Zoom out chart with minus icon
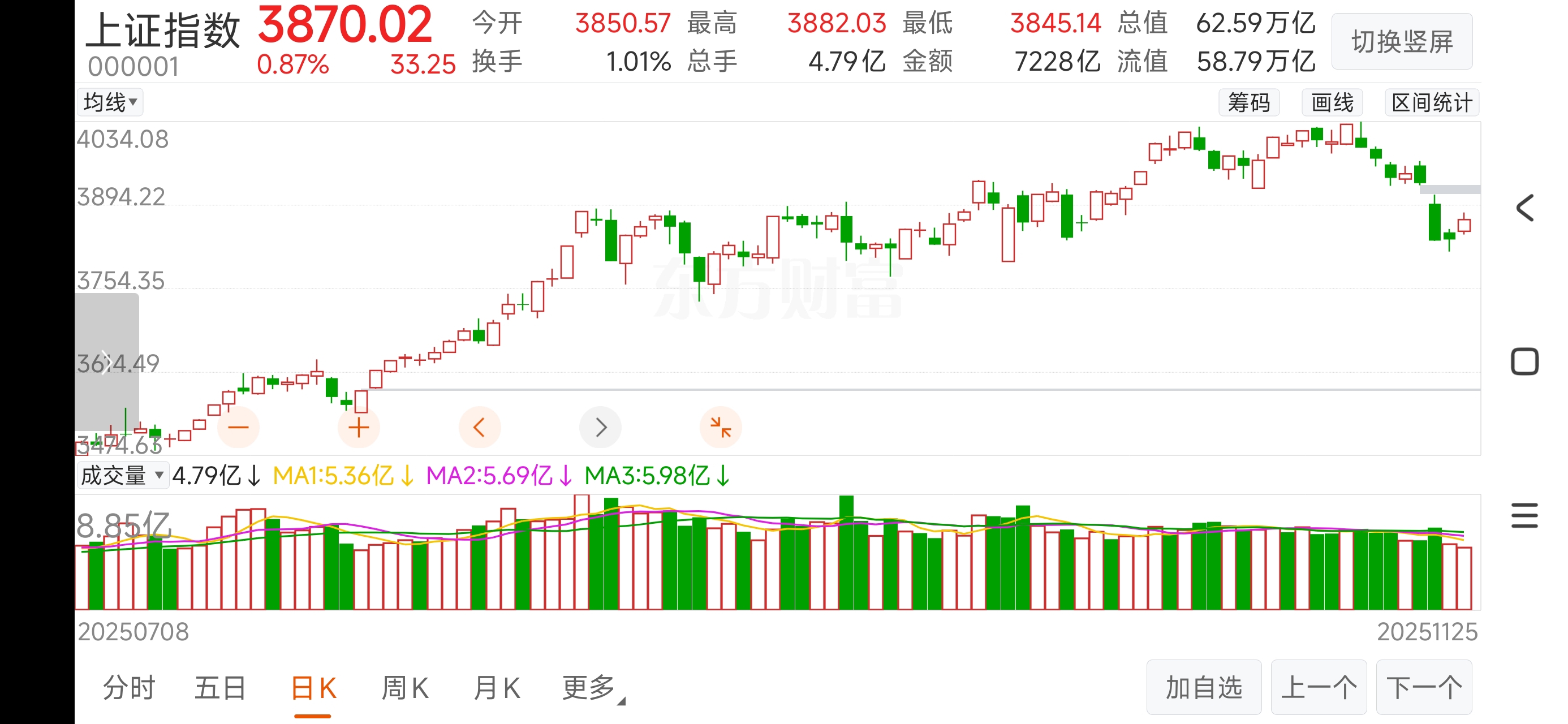The height and width of the screenshot is (724, 1568). (x=238, y=428)
